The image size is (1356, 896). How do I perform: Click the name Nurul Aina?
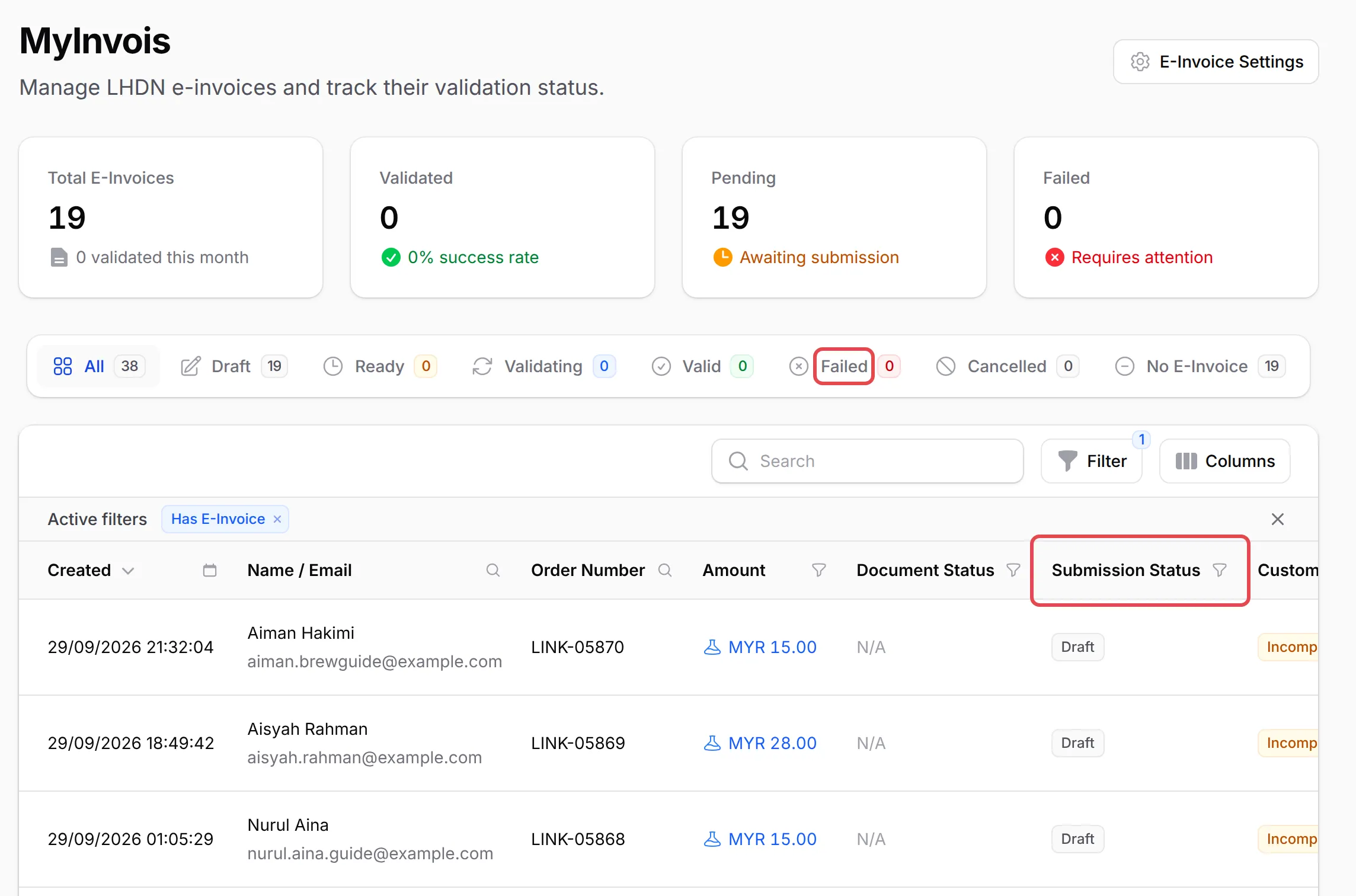pyautogui.click(x=288, y=825)
